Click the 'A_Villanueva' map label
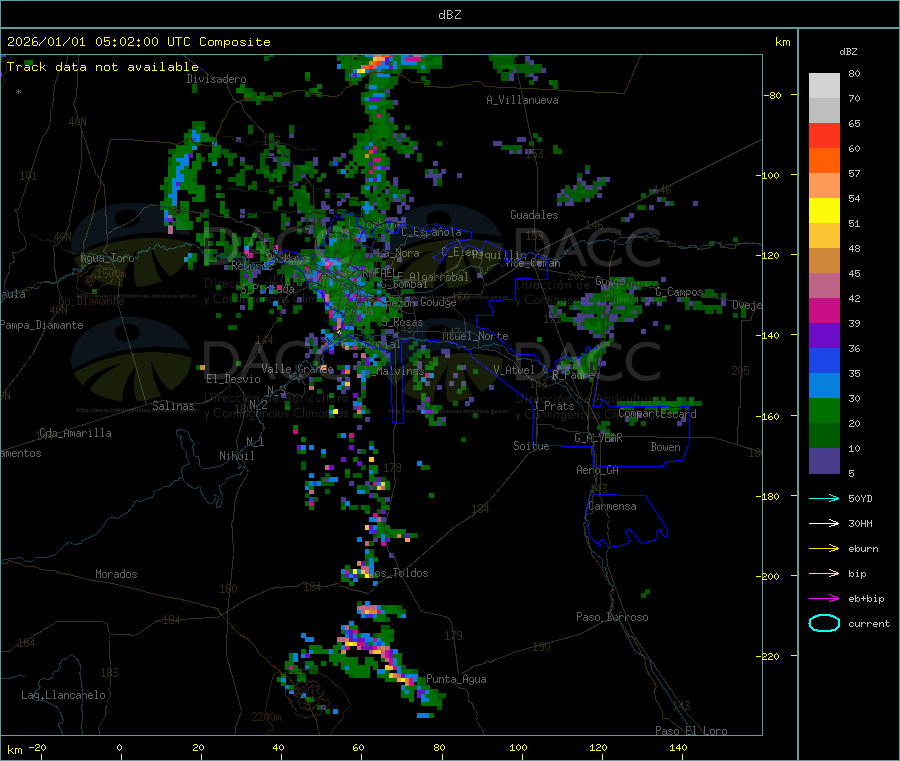Screen dimensions: 900x761 tap(522, 100)
